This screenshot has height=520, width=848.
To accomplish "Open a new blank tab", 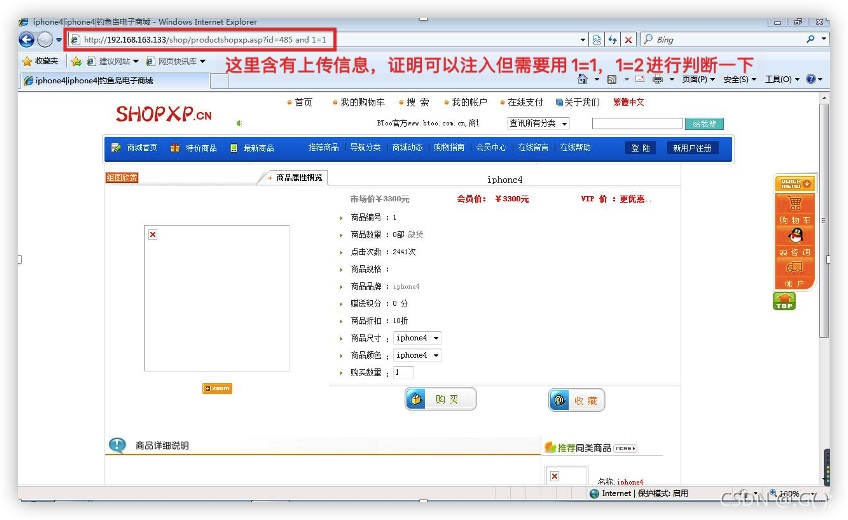I will 218,81.
